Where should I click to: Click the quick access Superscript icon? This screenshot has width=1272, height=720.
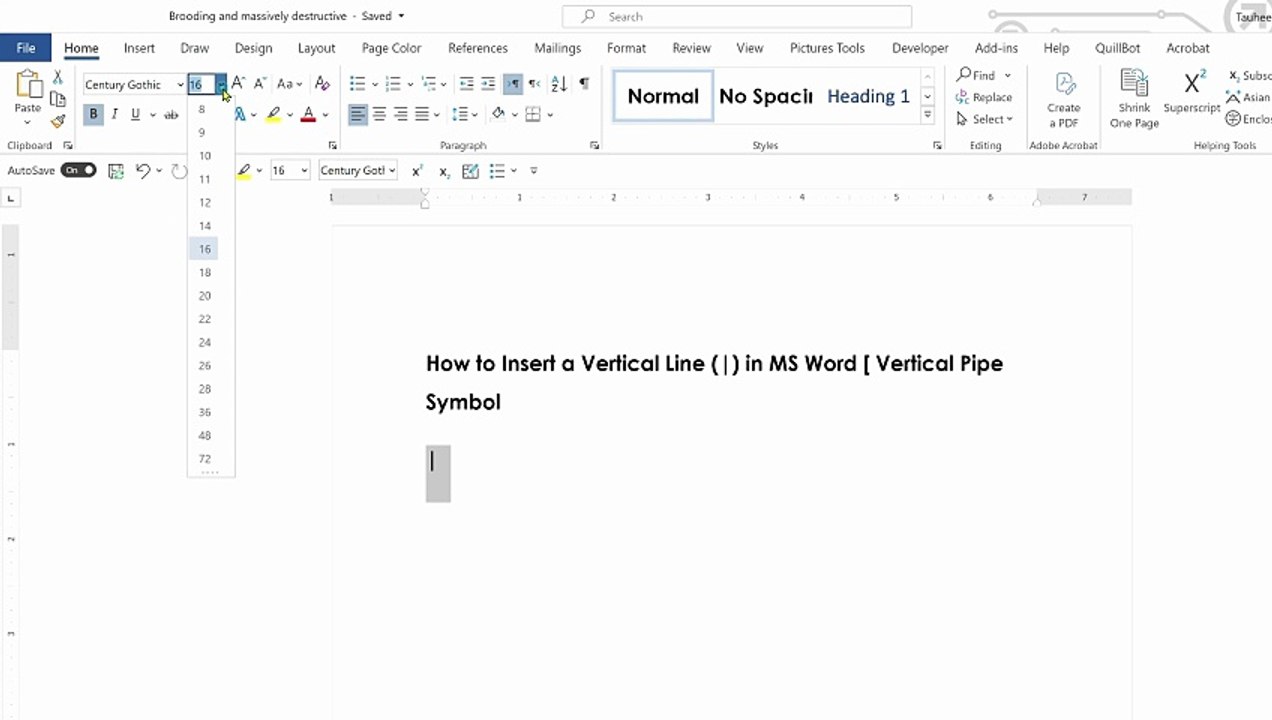click(417, 171)
